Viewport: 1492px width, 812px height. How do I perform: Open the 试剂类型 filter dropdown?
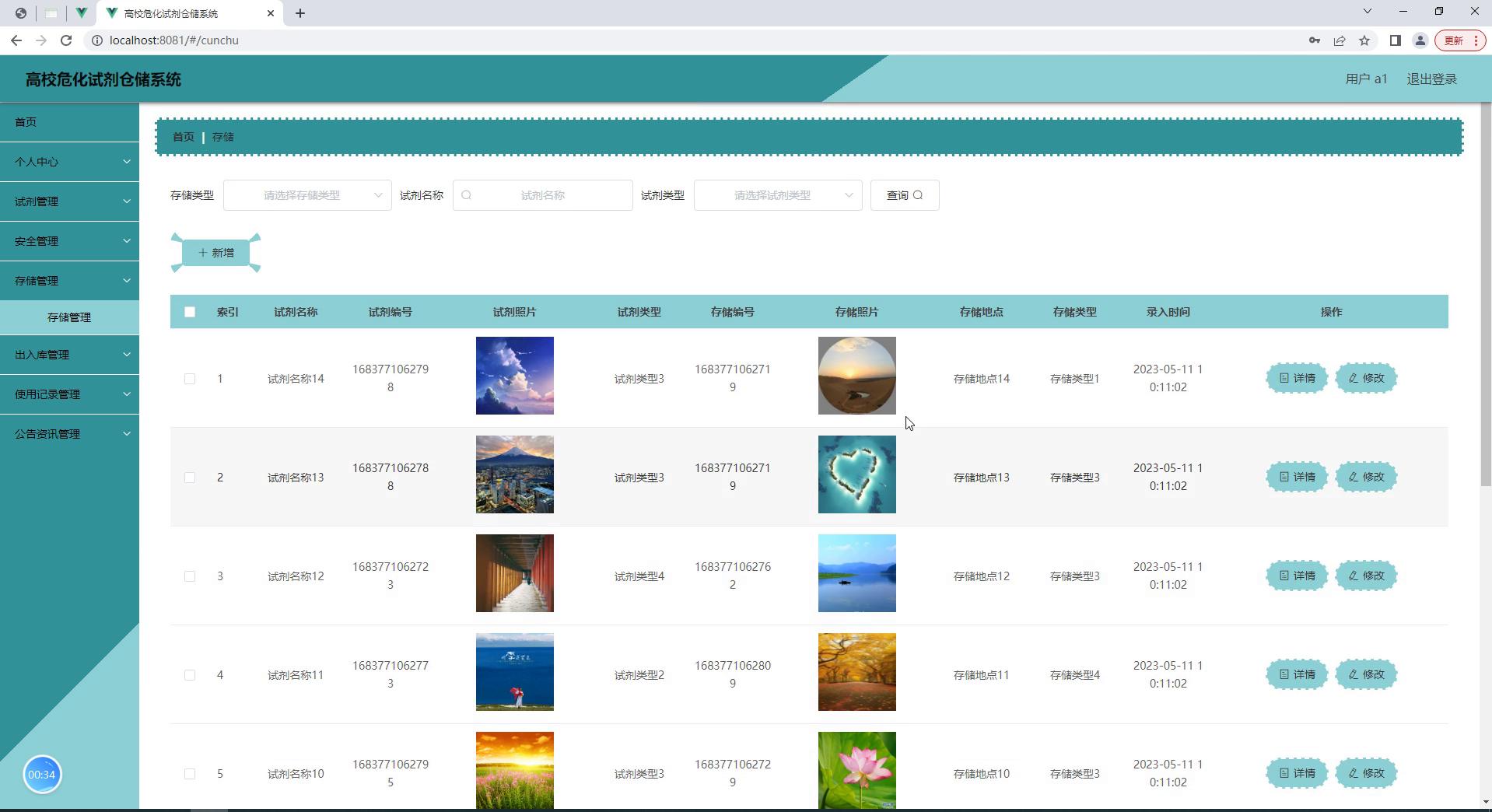778,195
